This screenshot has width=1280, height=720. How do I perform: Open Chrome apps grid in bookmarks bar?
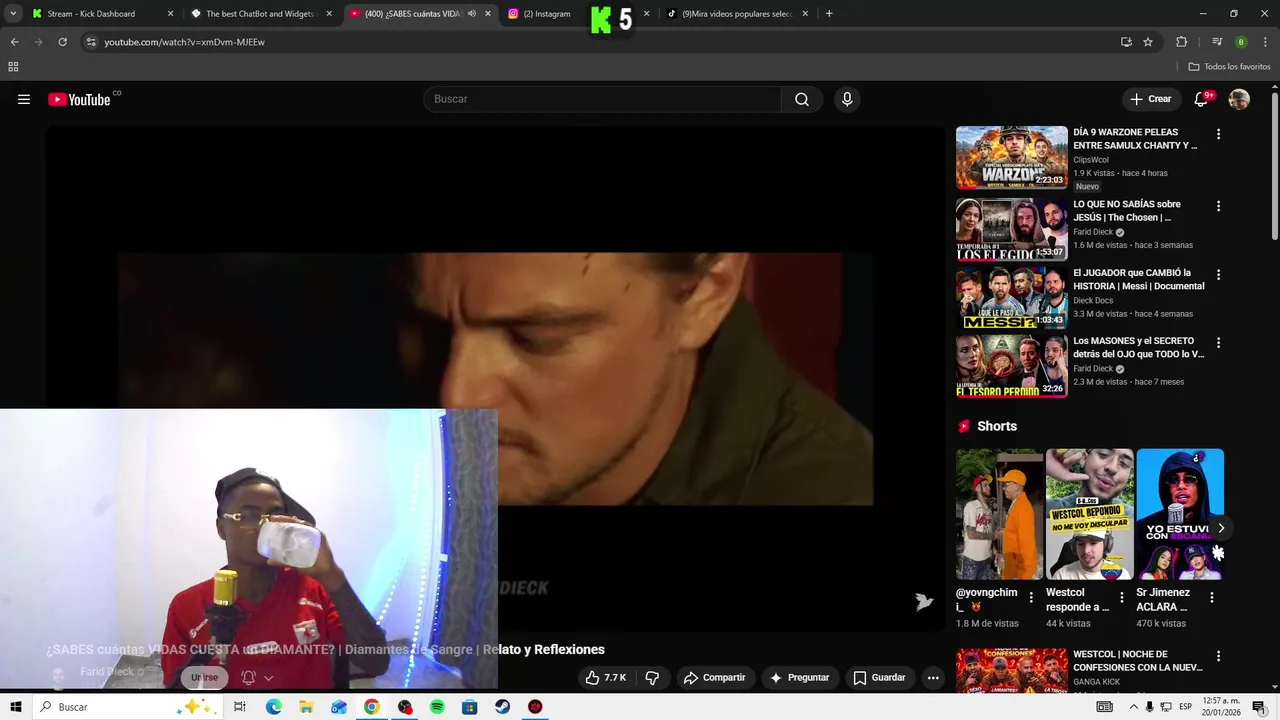pyautogui.click(x=13, y=67)
